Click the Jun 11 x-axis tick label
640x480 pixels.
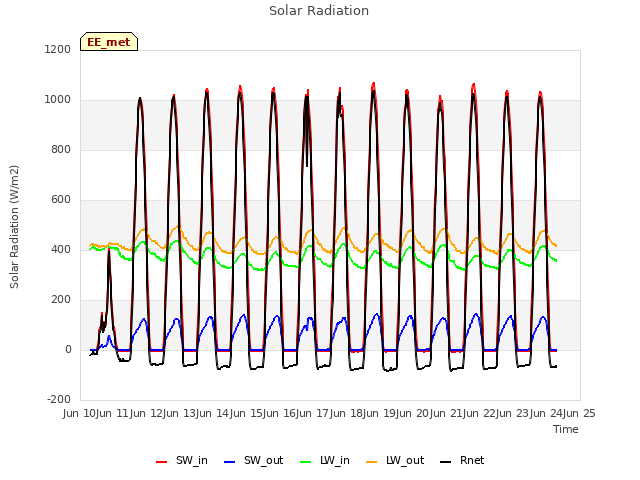(114, 413)
